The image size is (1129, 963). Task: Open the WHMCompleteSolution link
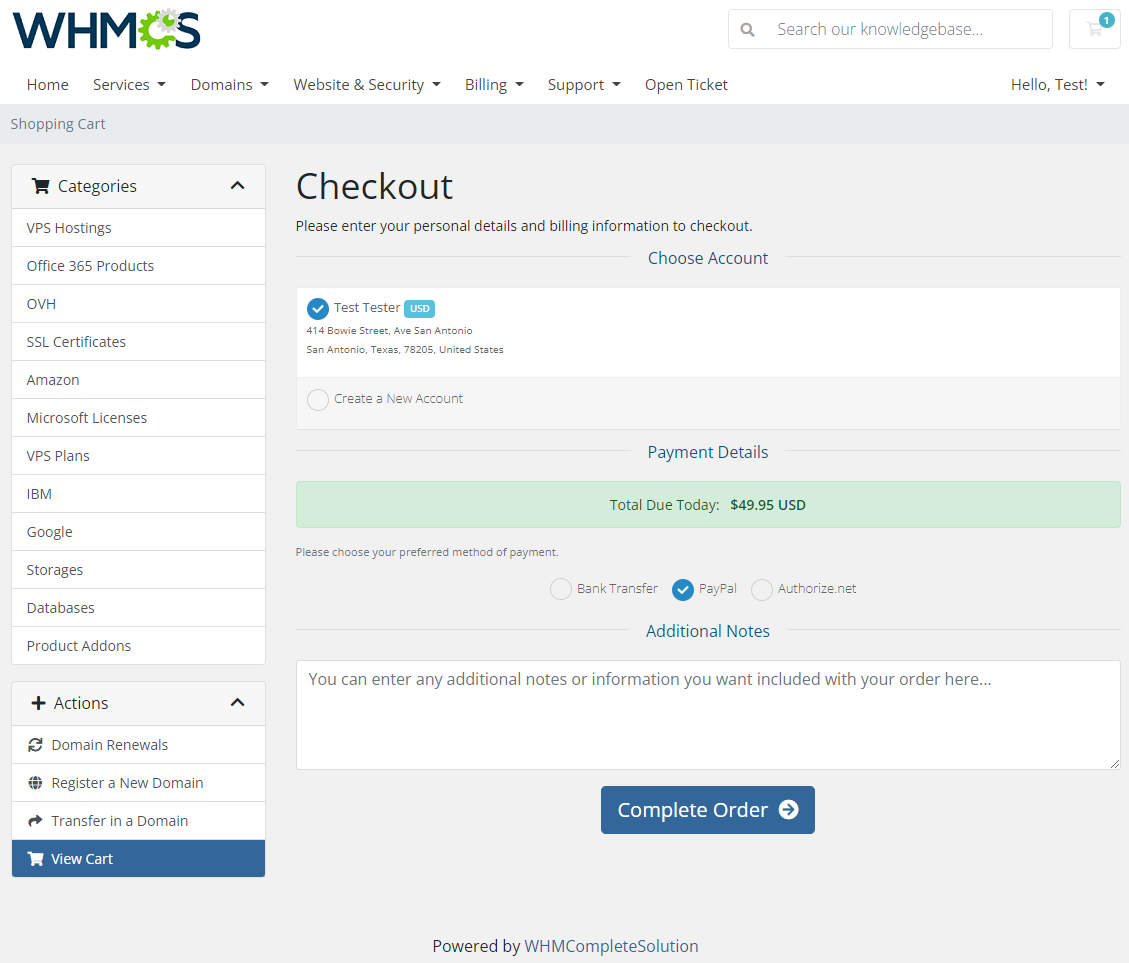pos(611,945)
